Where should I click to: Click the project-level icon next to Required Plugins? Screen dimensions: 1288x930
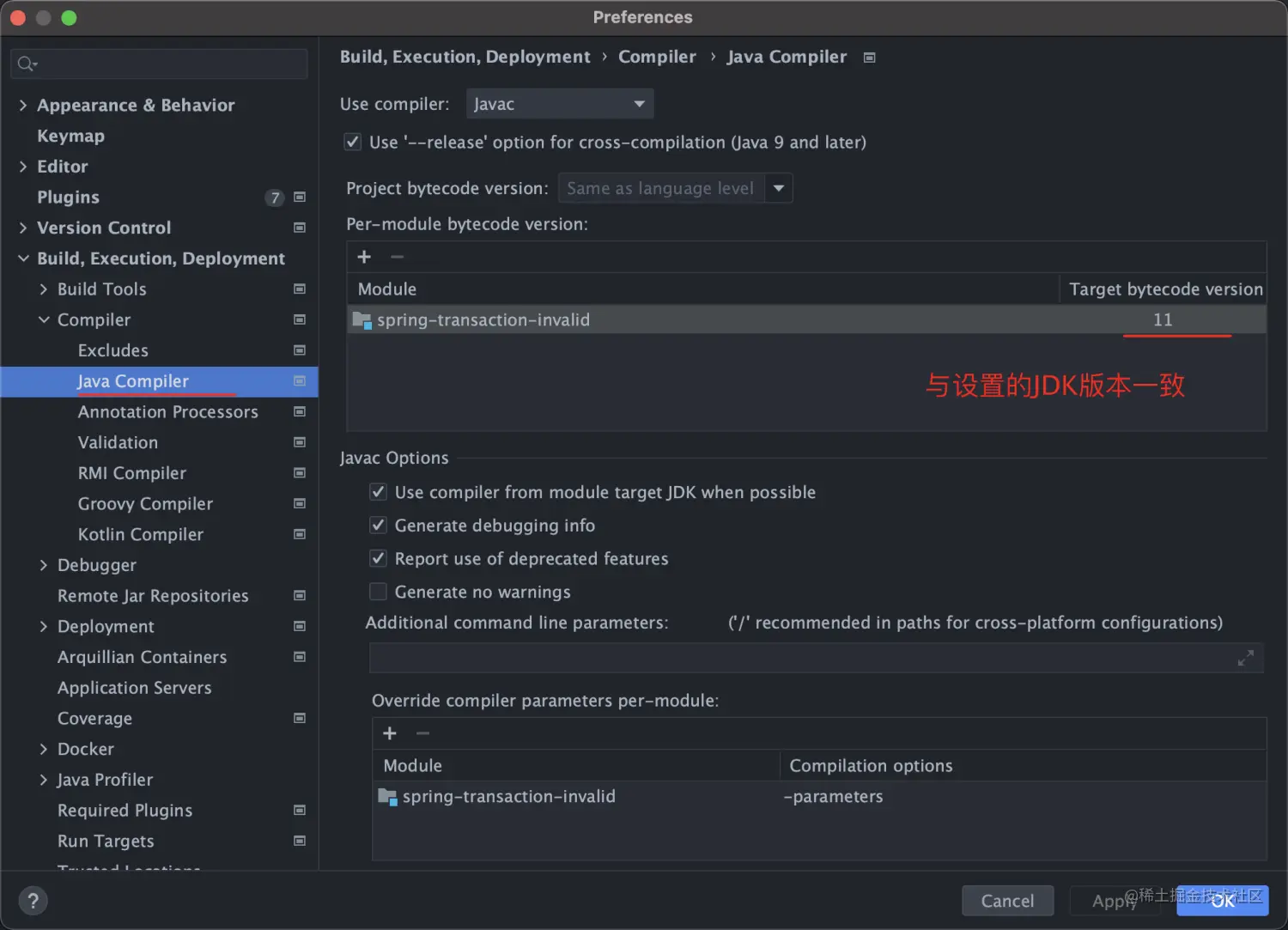pos(300,811)
